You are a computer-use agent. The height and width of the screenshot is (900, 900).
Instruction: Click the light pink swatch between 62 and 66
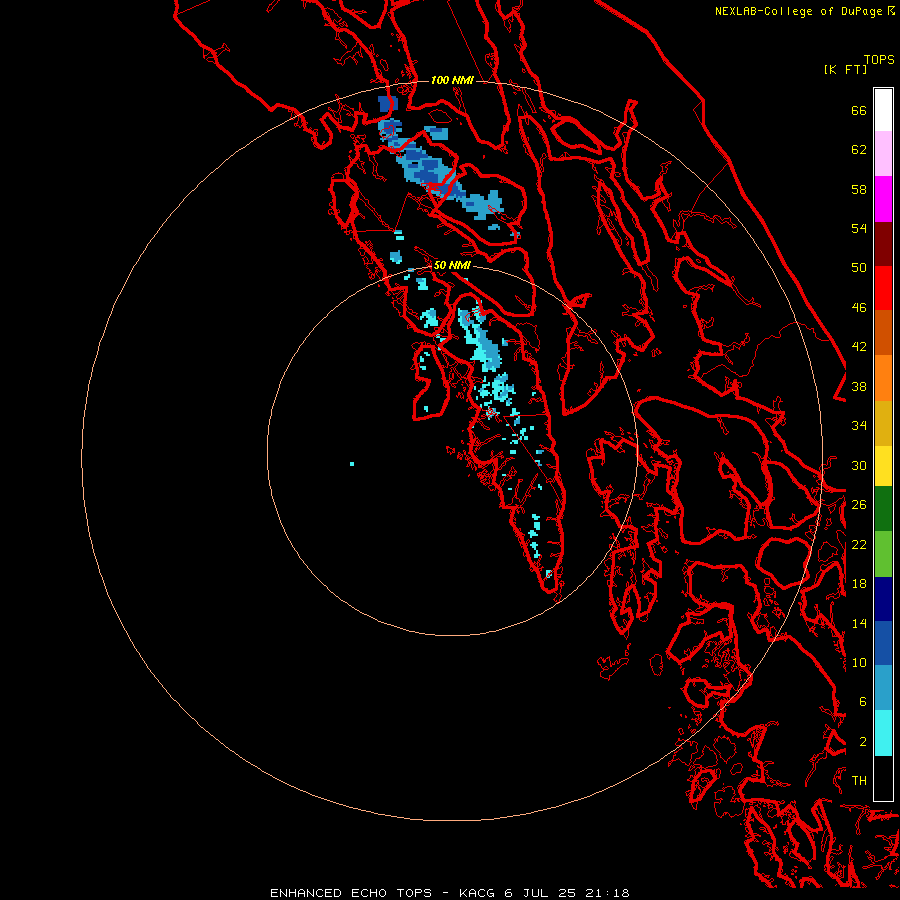(883, 153)
